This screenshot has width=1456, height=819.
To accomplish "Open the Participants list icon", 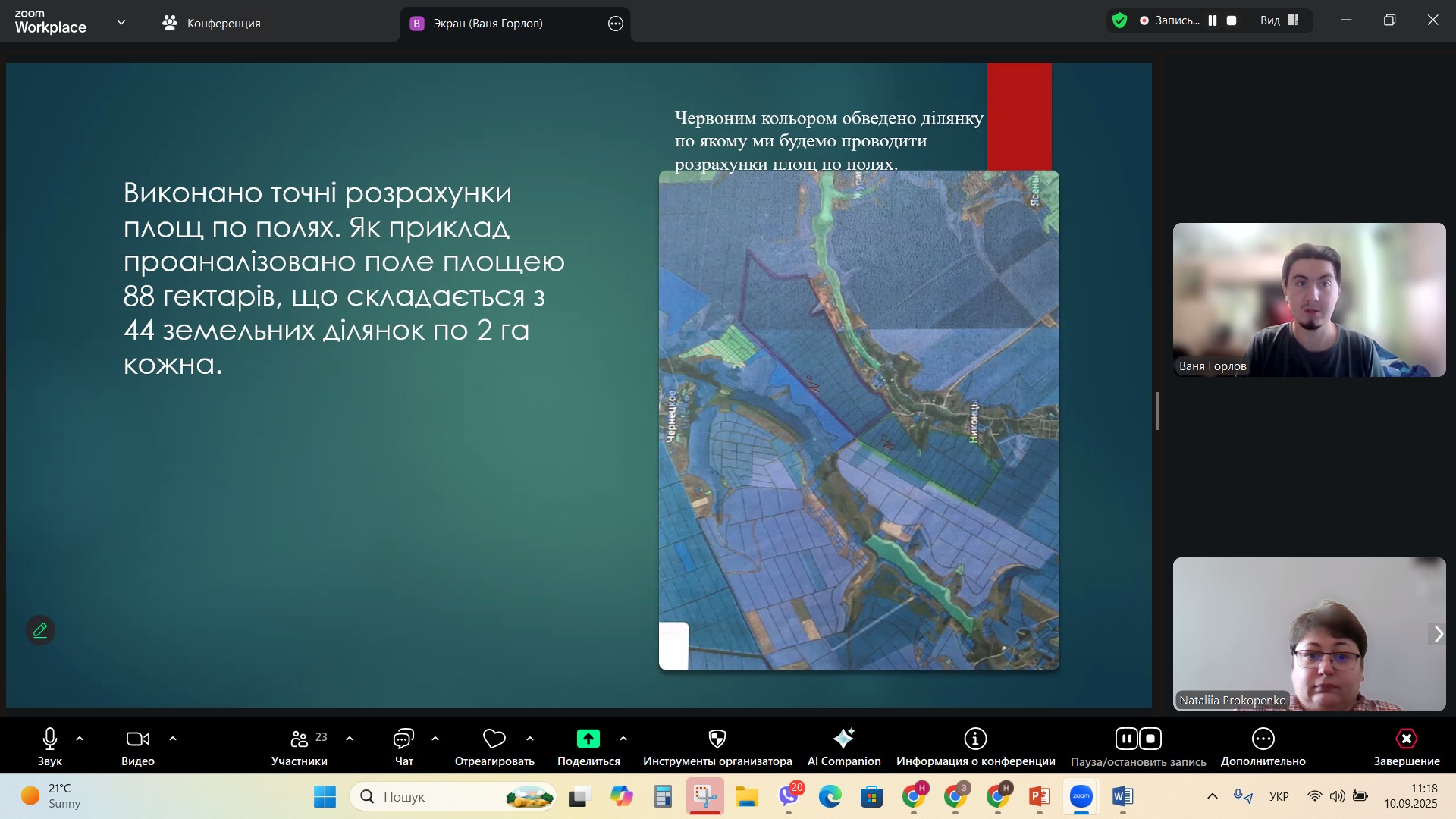I will click(300, 739).
